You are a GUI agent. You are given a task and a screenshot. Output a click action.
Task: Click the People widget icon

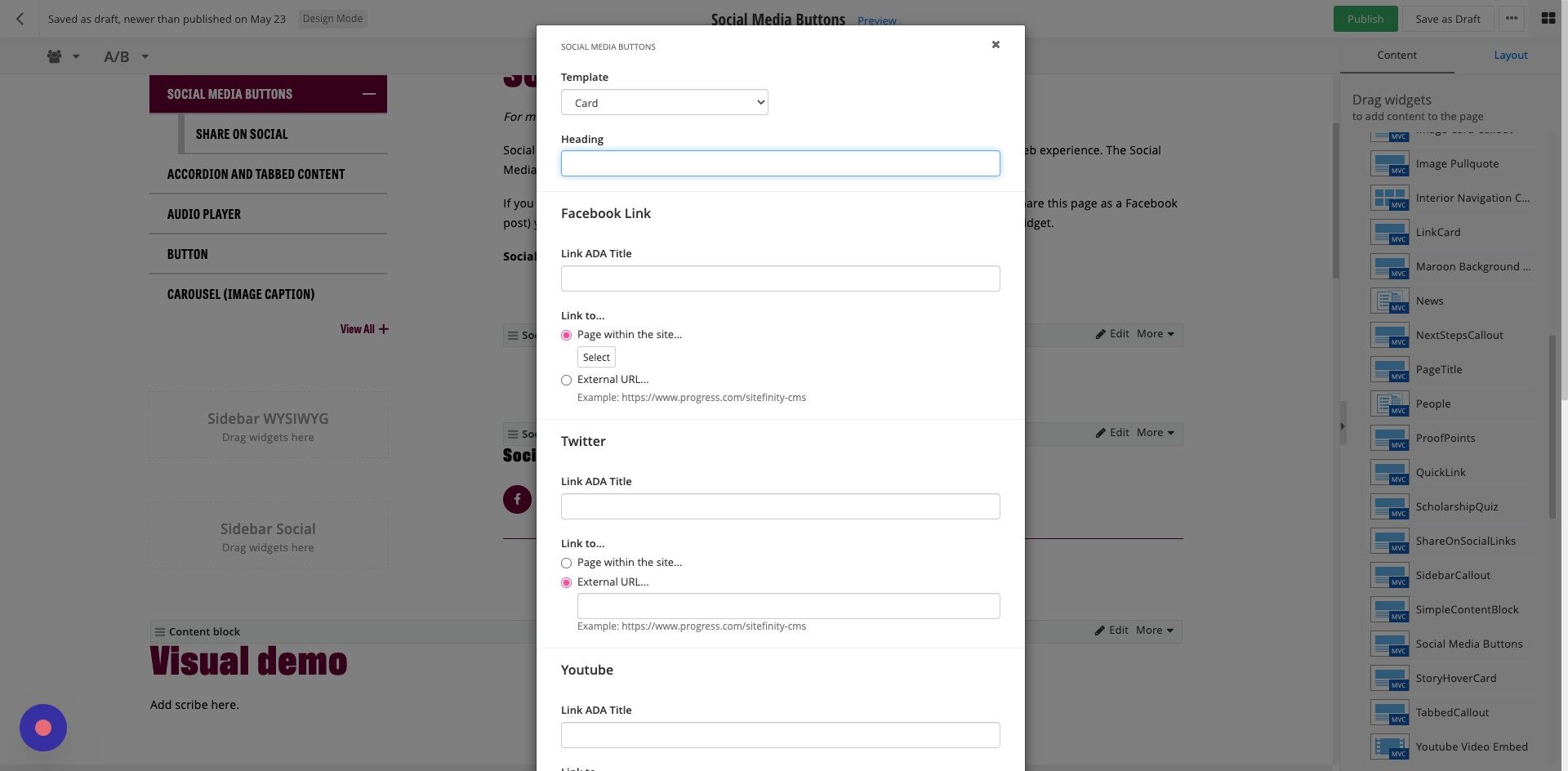coord(1390,403)
